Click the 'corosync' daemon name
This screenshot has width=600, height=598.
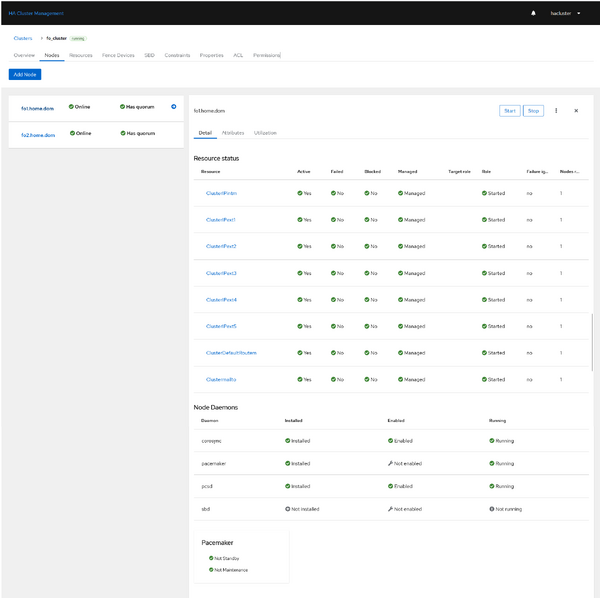click(x=211, y=441)
